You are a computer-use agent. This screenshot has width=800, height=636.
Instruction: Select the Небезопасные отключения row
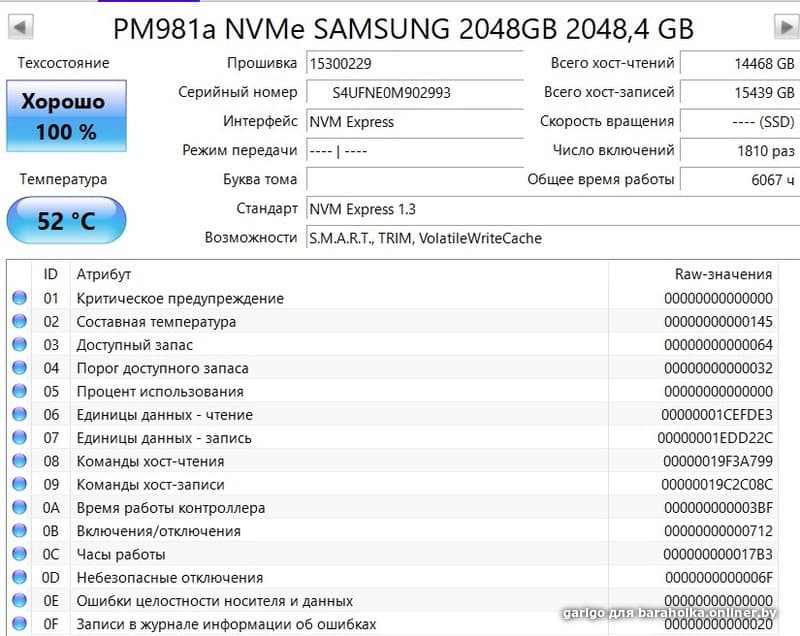(393, 577)
